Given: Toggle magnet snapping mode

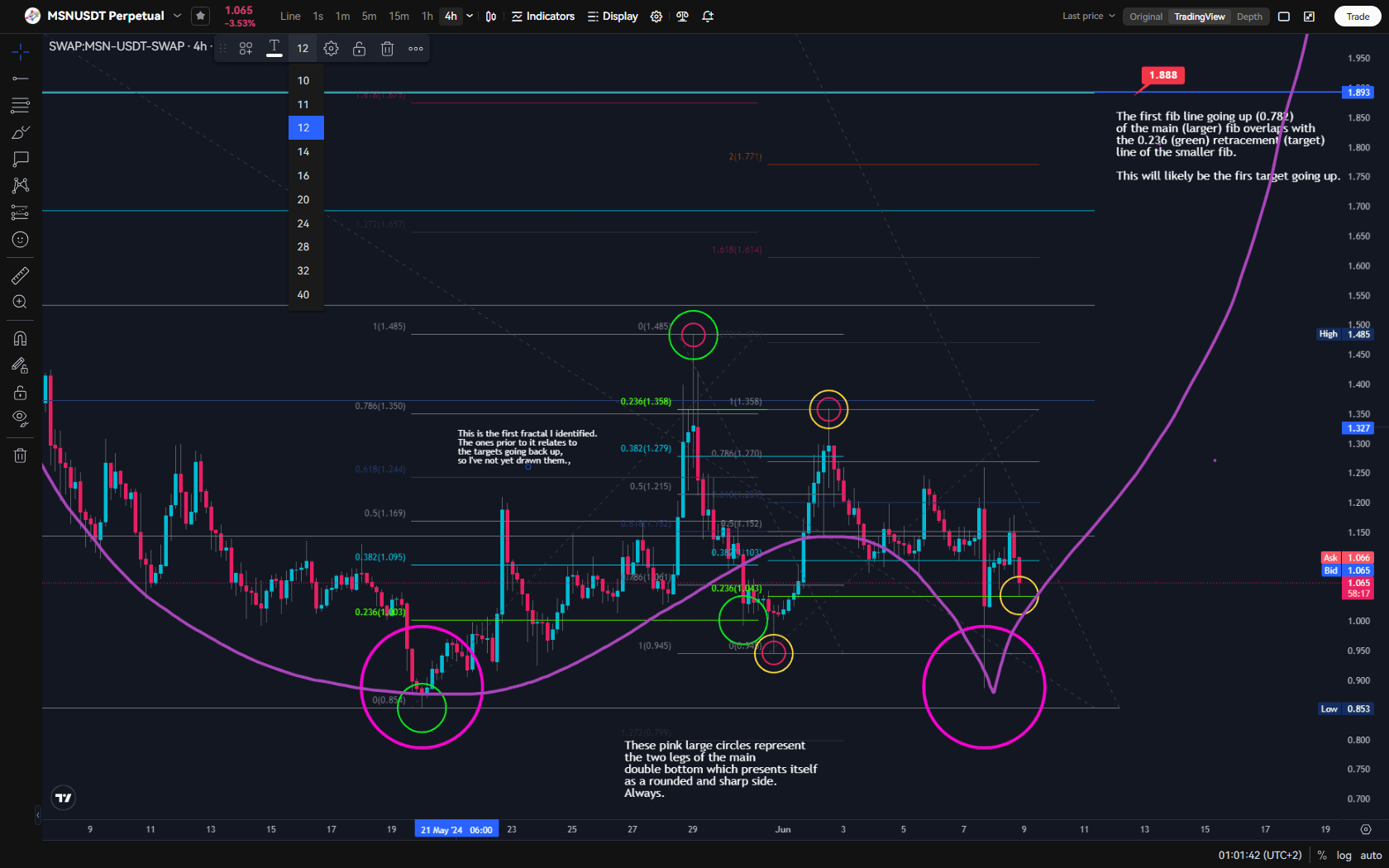Looking at the screenshot, I should (21, 338).
